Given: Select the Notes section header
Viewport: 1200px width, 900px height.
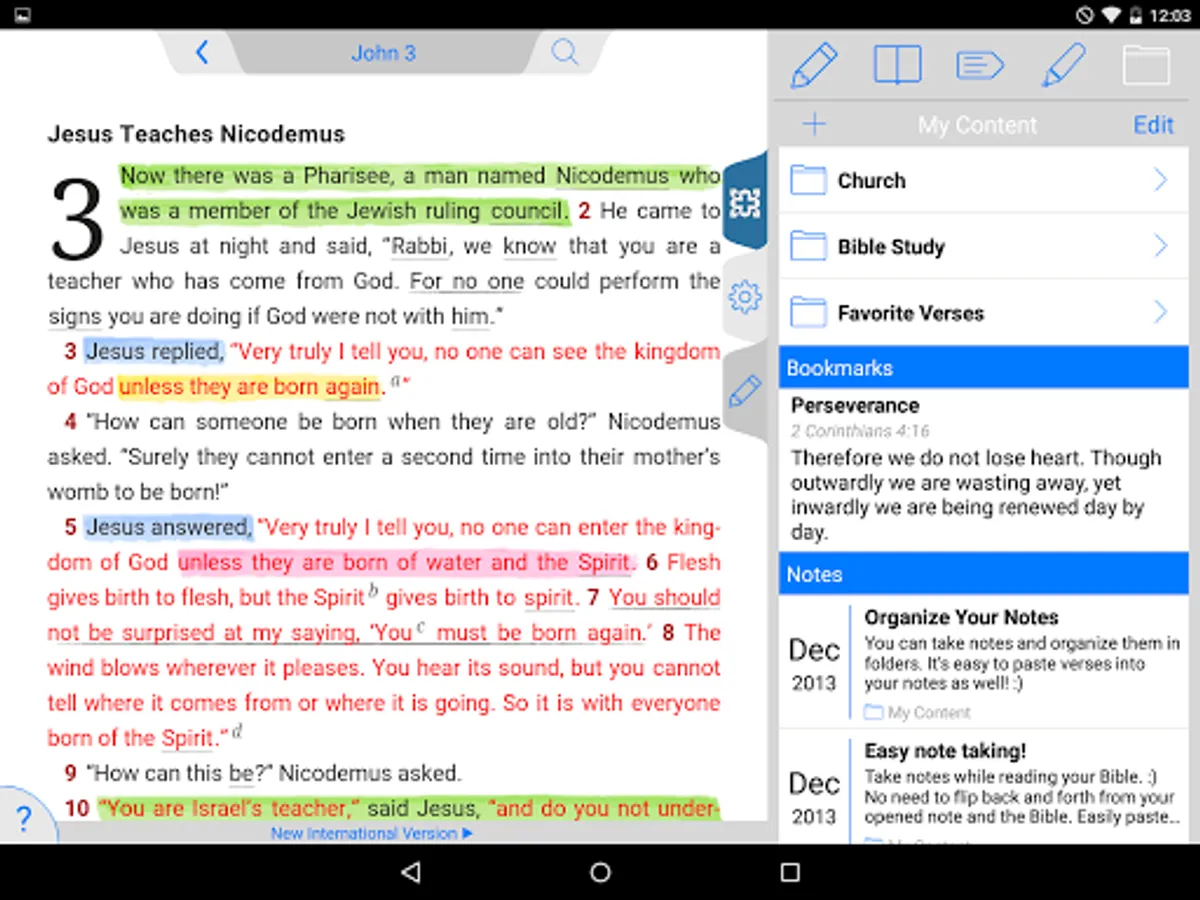Looking at the screenshot, I should (x=983, y=574).
